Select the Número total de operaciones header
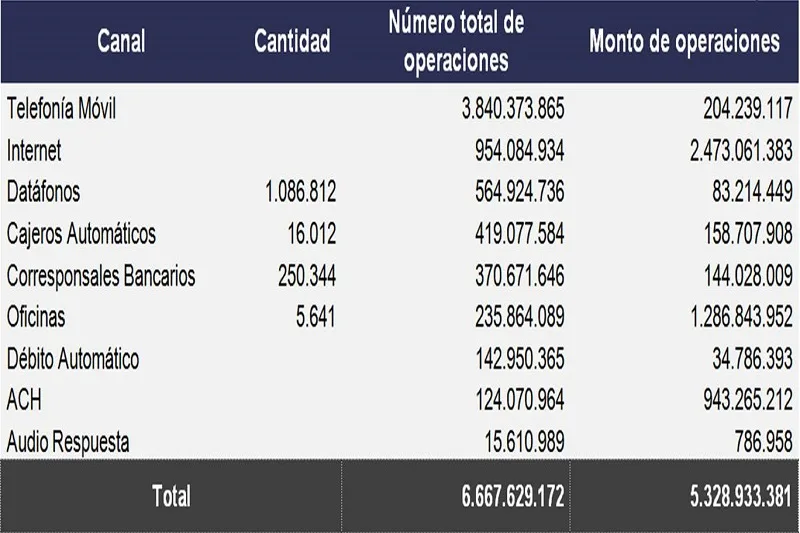 [456, 41]
